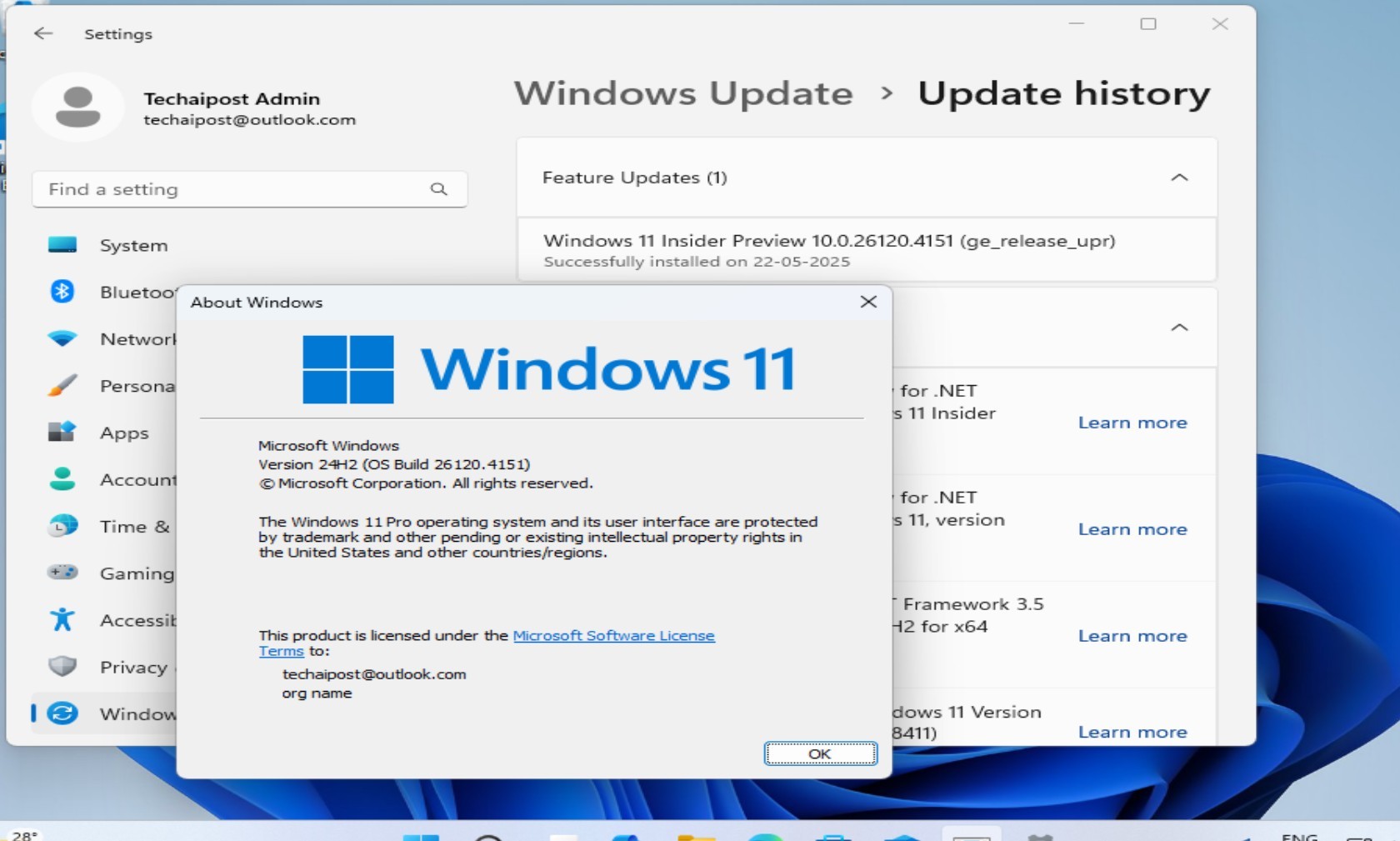The image size is (1400, 841).
Task: Click org name text in About dialog
Action: (x=317, y=693)
